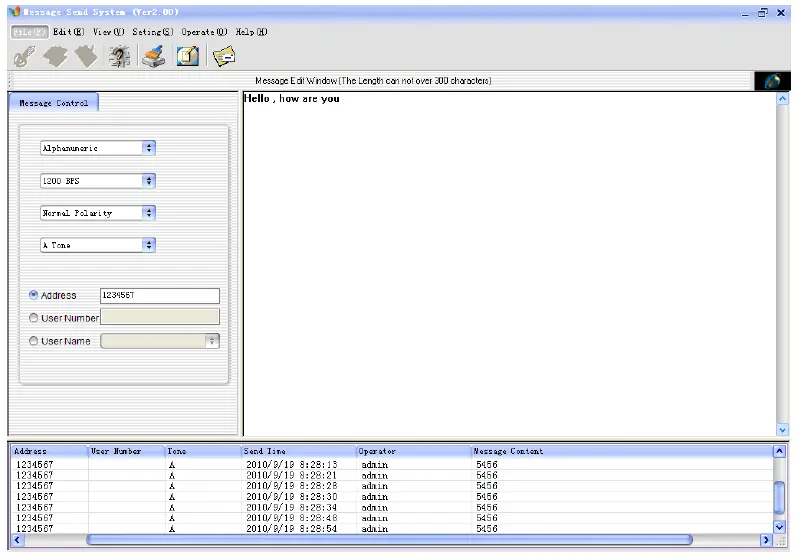Click the history list horizontal scrollbar thumb
This screenshot has width=798, height=560.
(389, 540)
